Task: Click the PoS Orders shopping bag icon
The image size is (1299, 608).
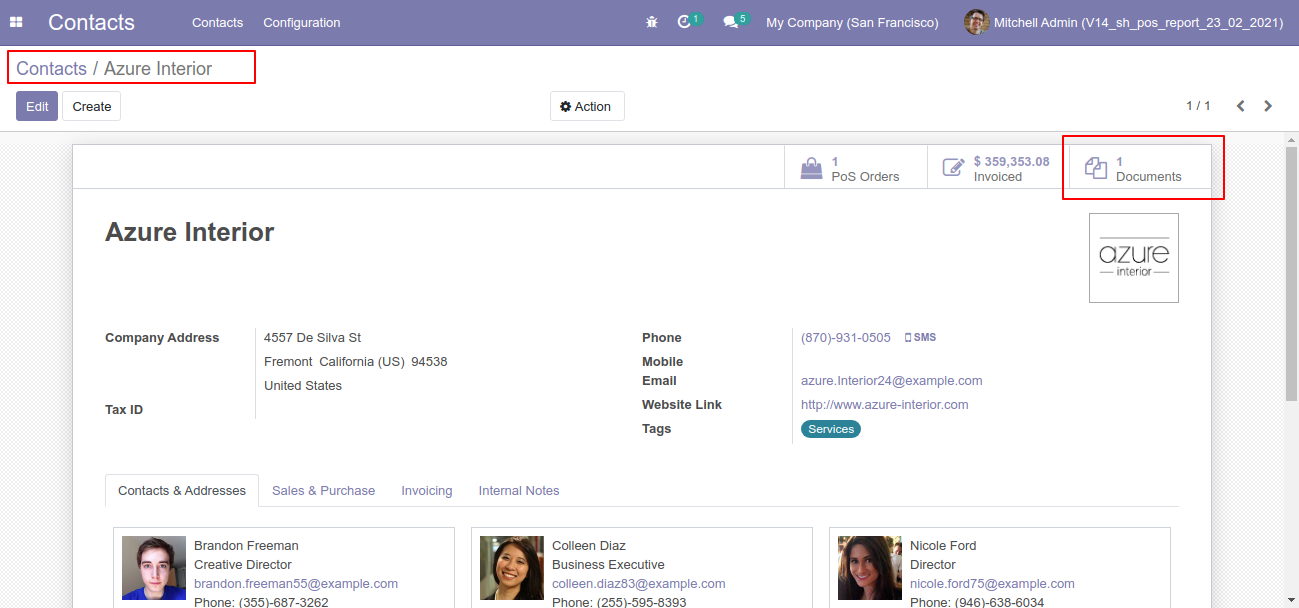Action: (x=811, y=169)
